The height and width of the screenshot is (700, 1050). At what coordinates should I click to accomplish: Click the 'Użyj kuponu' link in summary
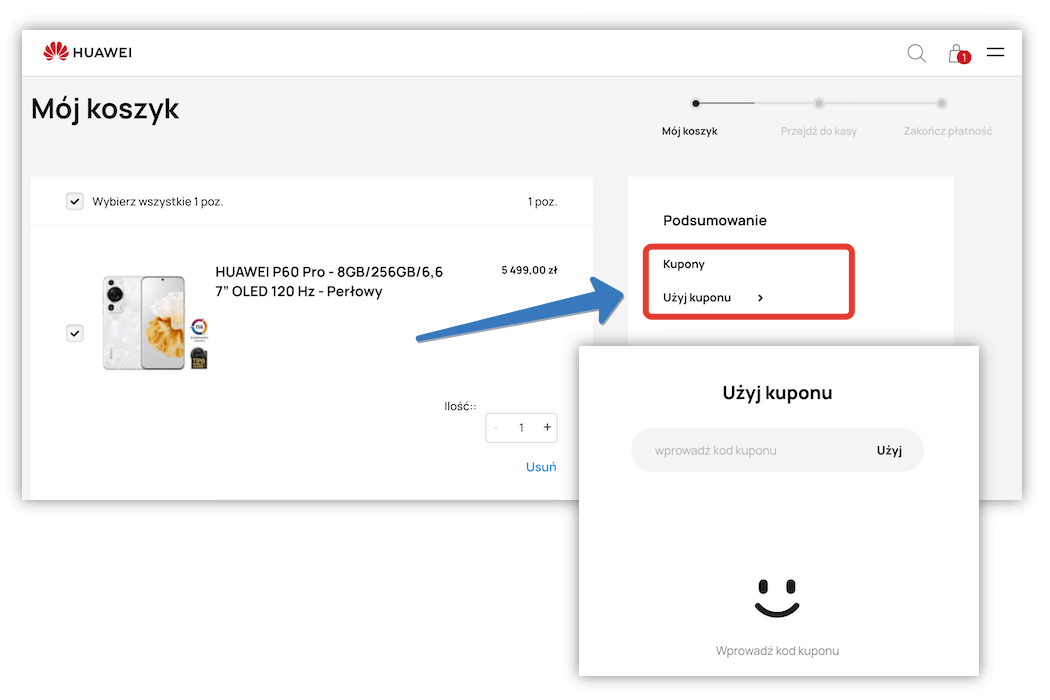(696, 297)
